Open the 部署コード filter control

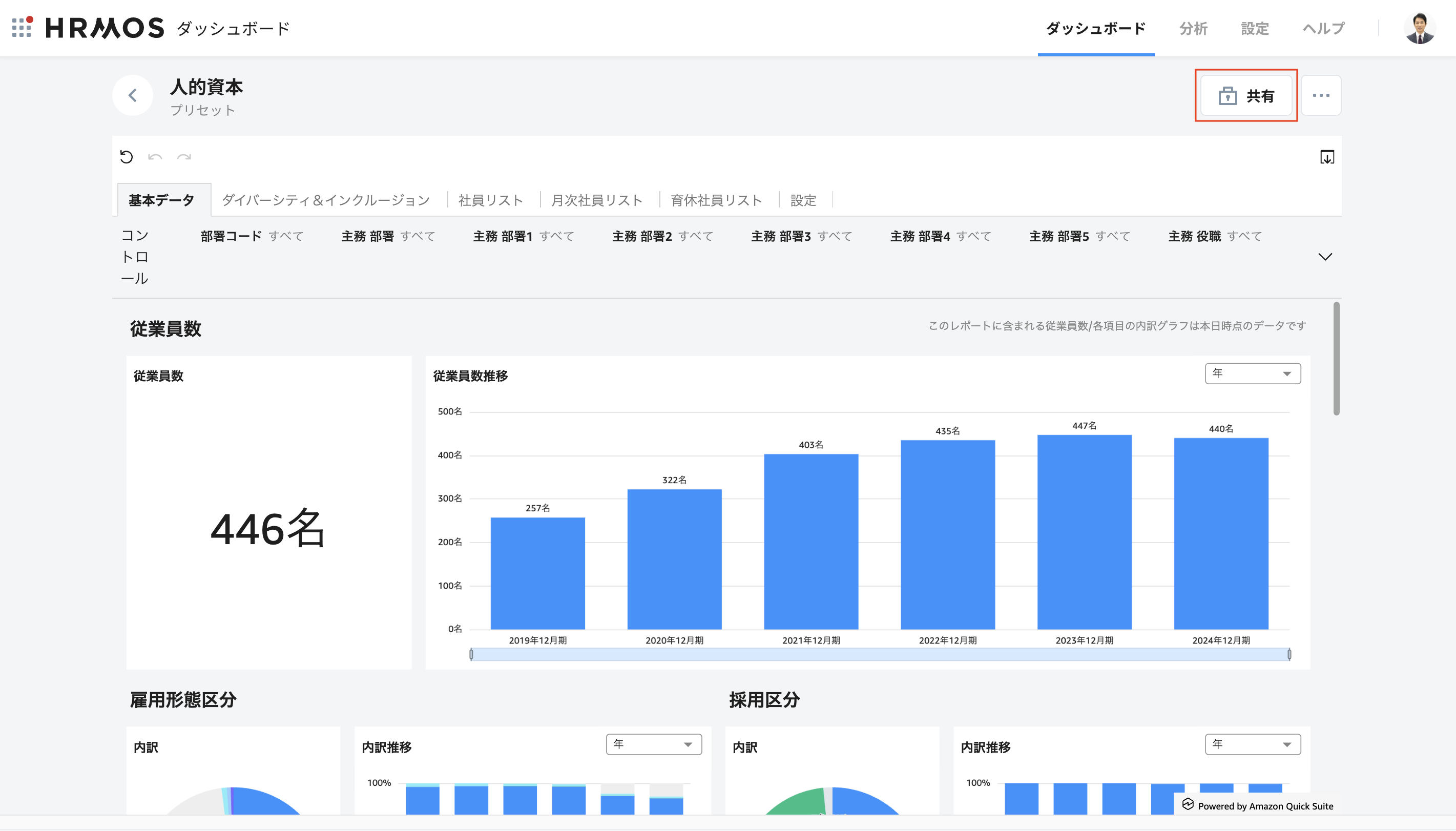[x=252, y=236]
